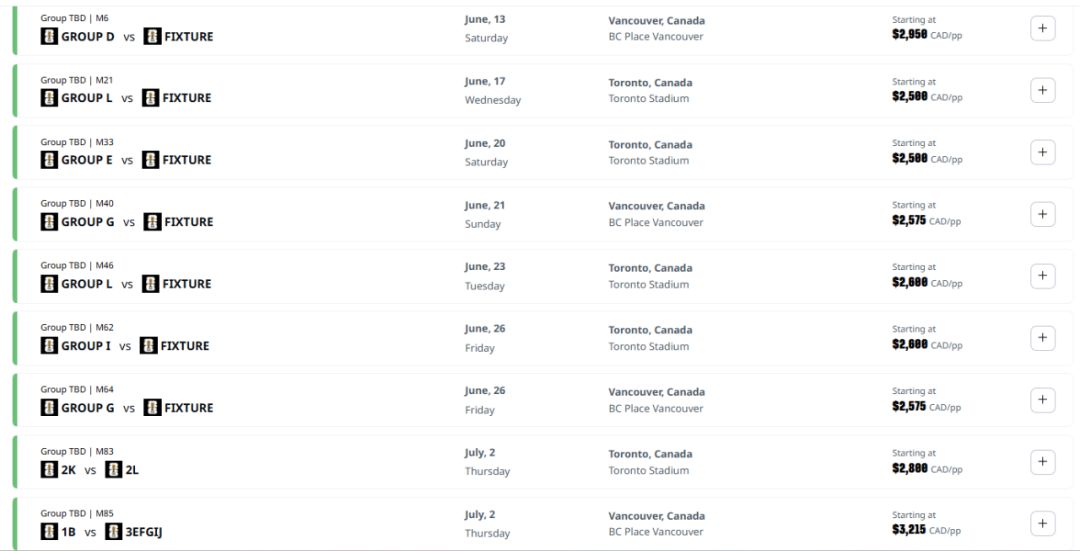Expand M40 Group G fixture details
Image resolution: width=1080 pixels, height=551 pixels.
pos(1042,214)
